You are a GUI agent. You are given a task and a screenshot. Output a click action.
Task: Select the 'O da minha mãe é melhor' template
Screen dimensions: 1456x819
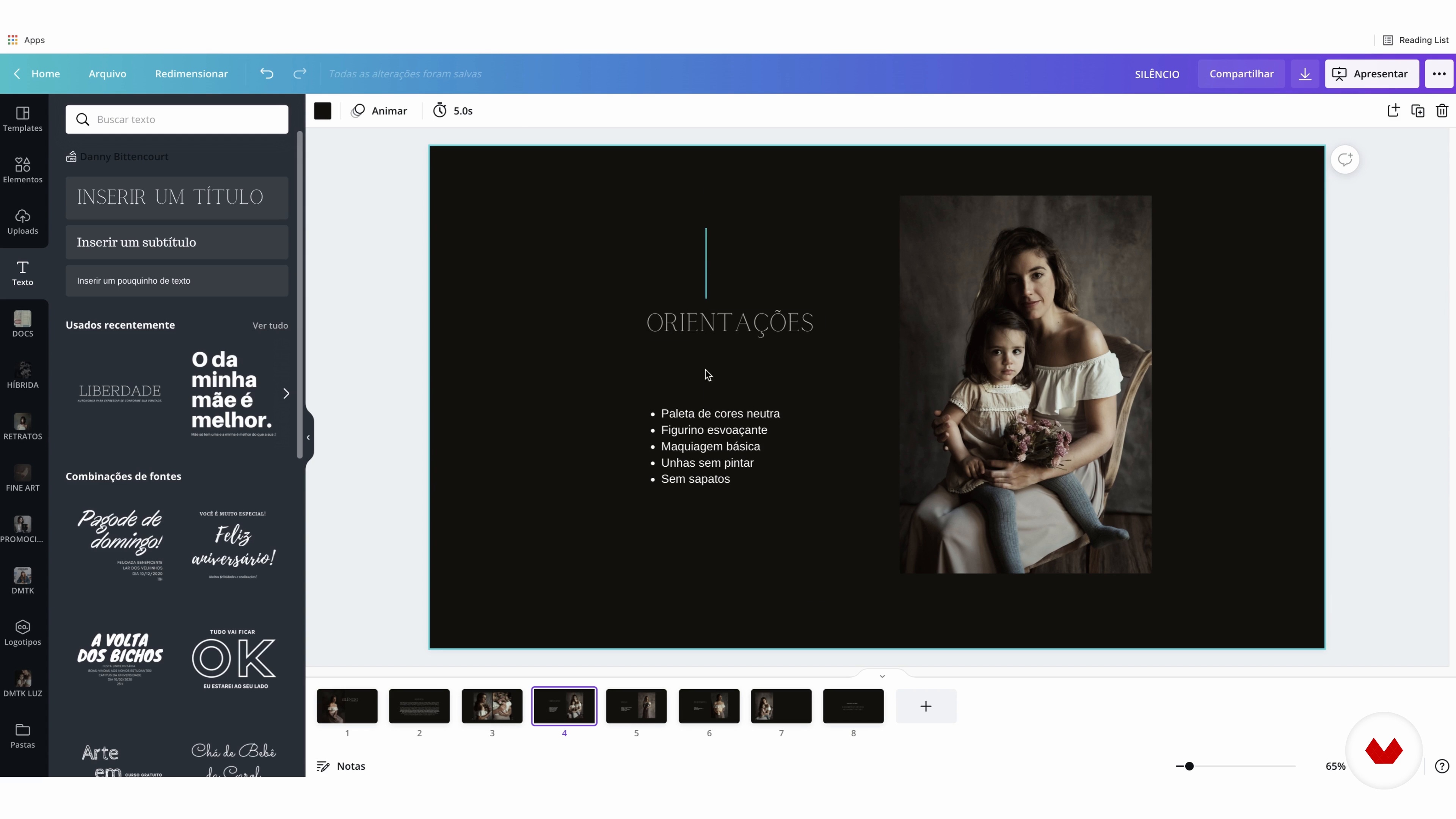[x=233, y=394]
